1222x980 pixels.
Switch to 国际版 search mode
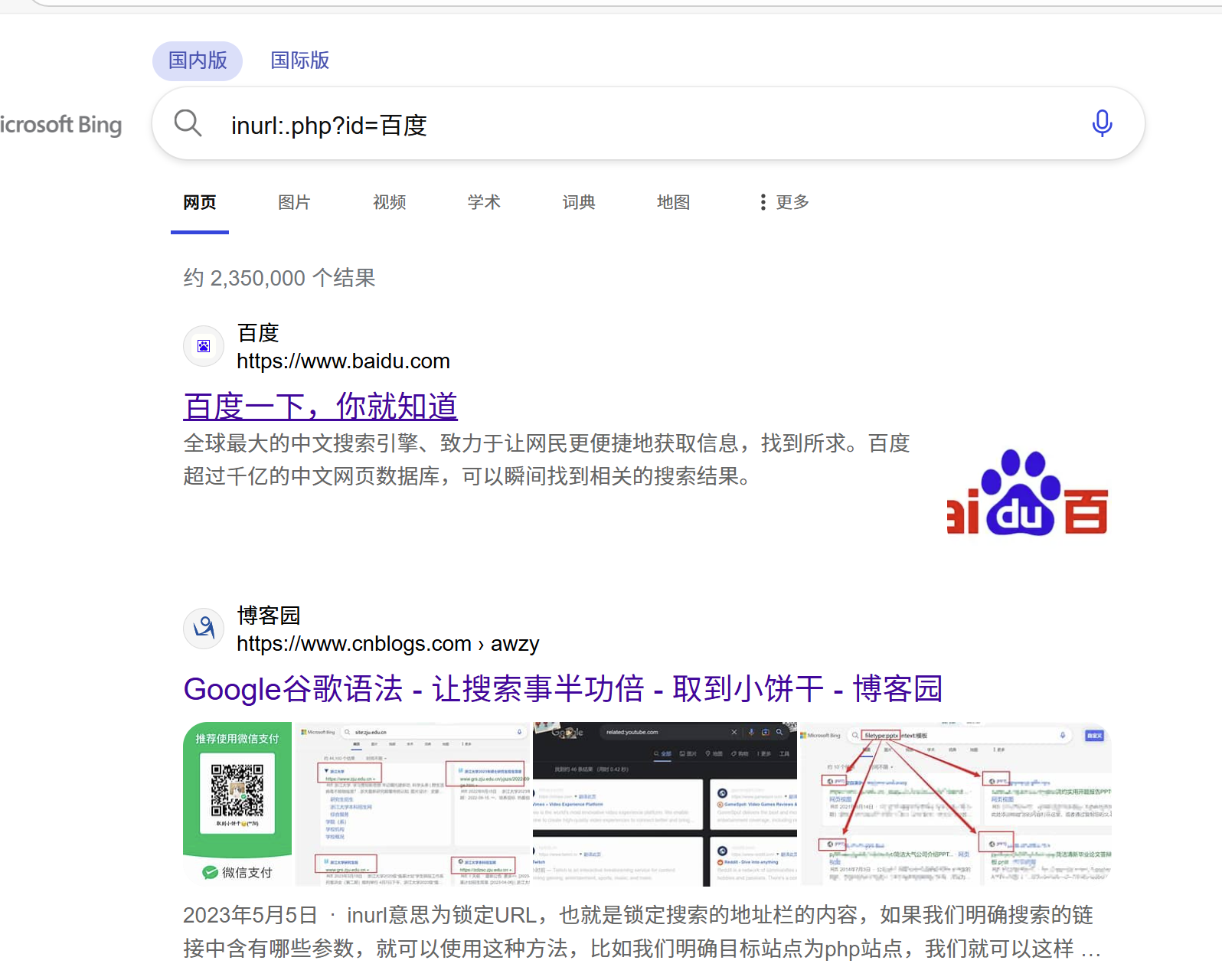click(x=300, y=60)
